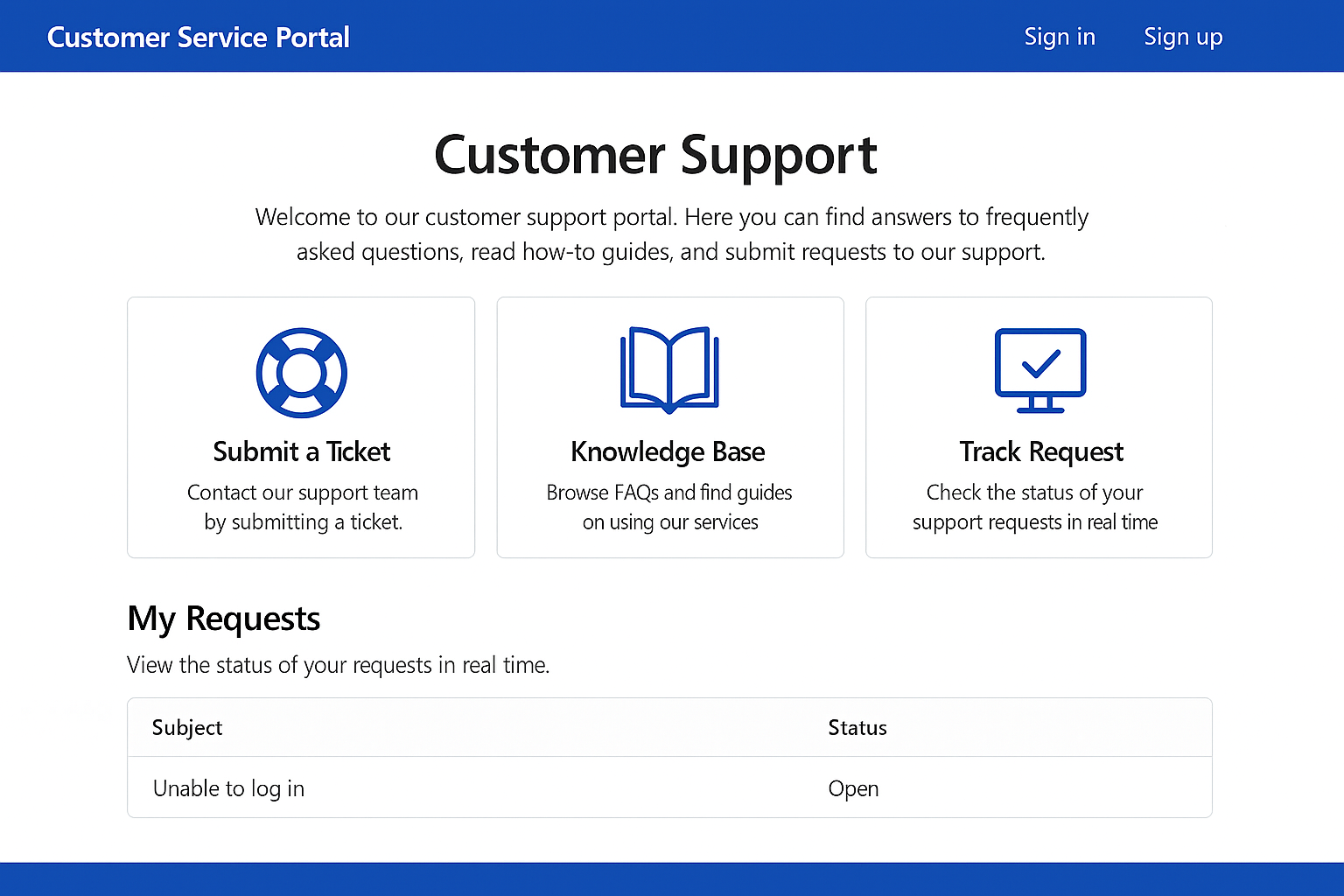Click the My Requests heading

tap(223, 619)
